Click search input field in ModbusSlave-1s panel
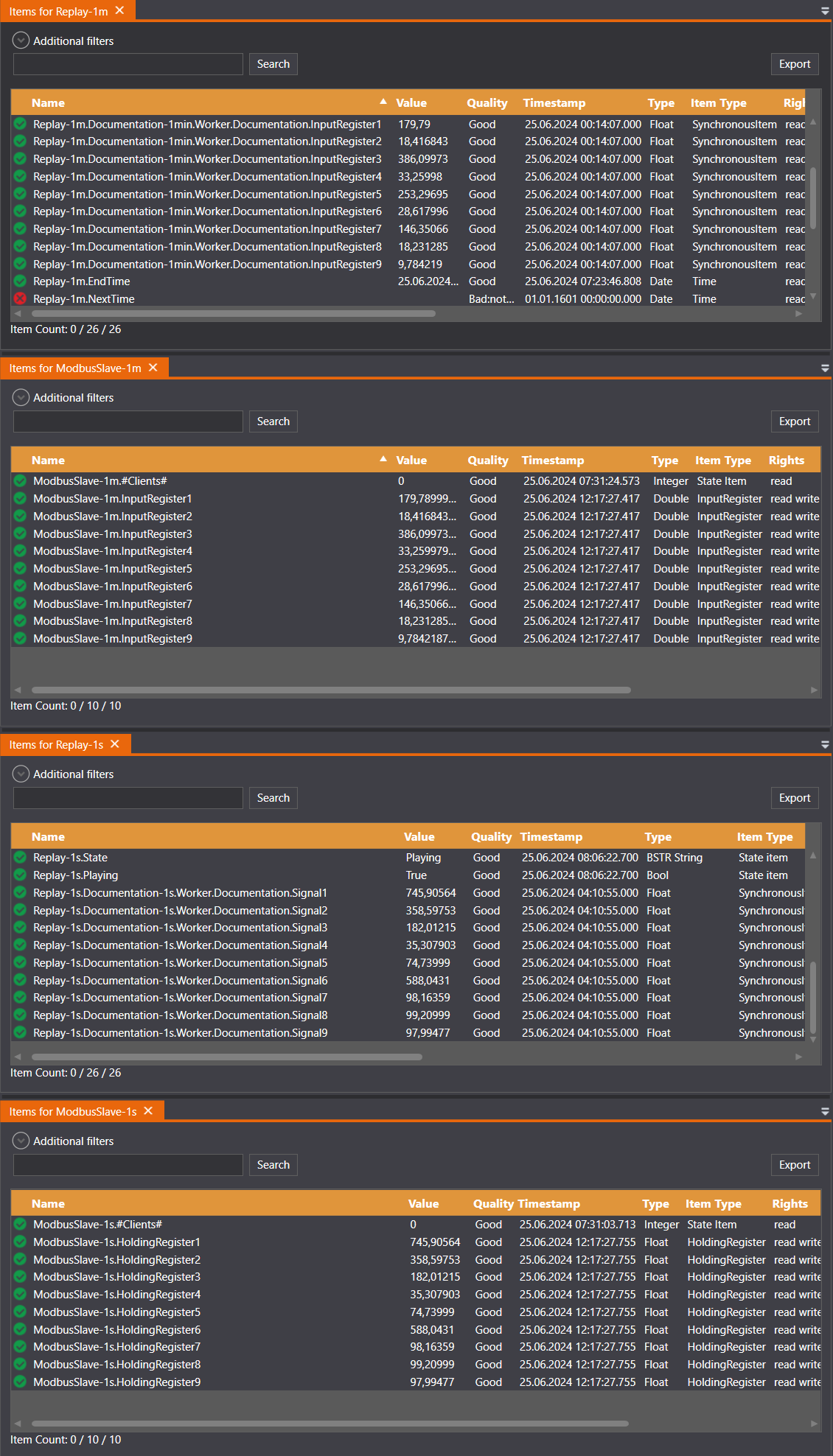Viewport: 833px width, 1456px height. click(128, 1165)
